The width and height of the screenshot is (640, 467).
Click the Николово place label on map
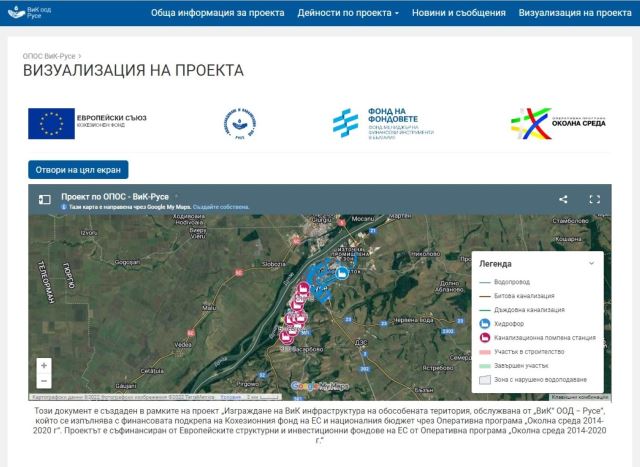pyautogui.click(x=426, y=254)
